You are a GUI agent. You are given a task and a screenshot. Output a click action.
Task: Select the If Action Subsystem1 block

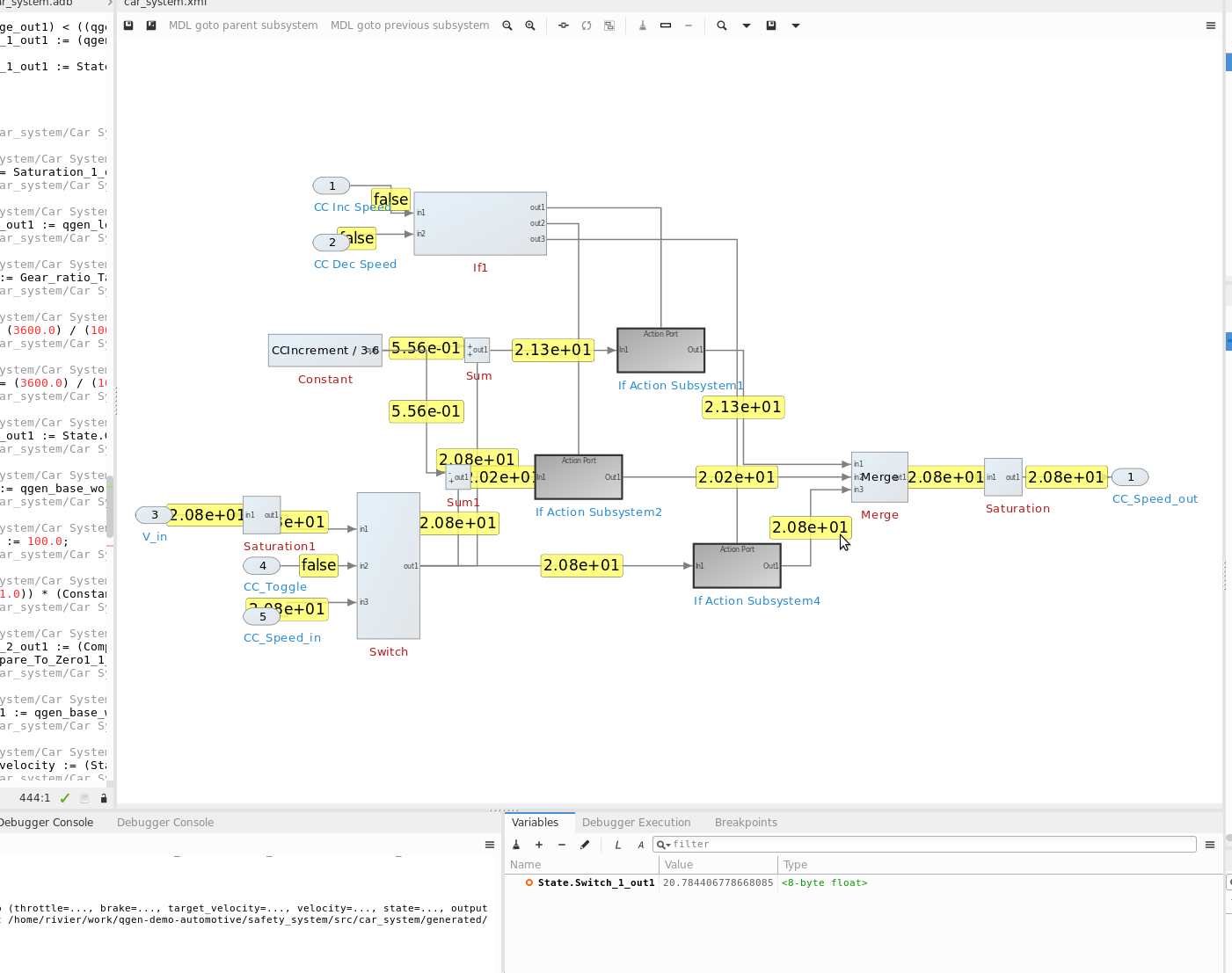point(661,351)
